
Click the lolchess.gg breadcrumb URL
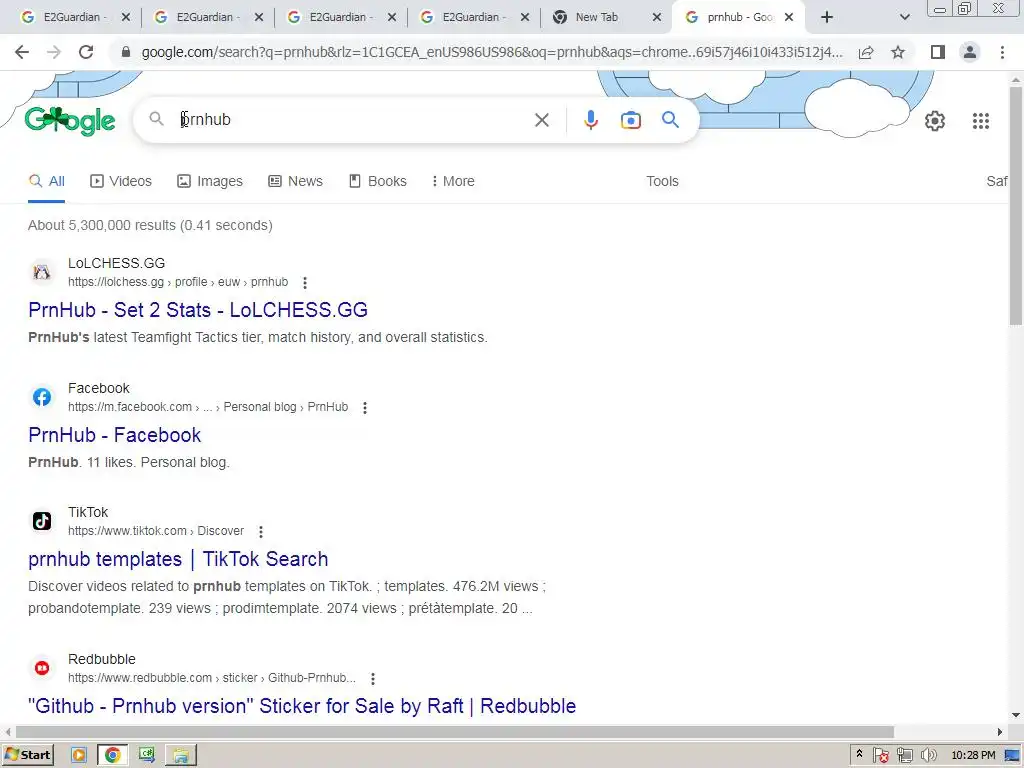[x=178, y=282]
